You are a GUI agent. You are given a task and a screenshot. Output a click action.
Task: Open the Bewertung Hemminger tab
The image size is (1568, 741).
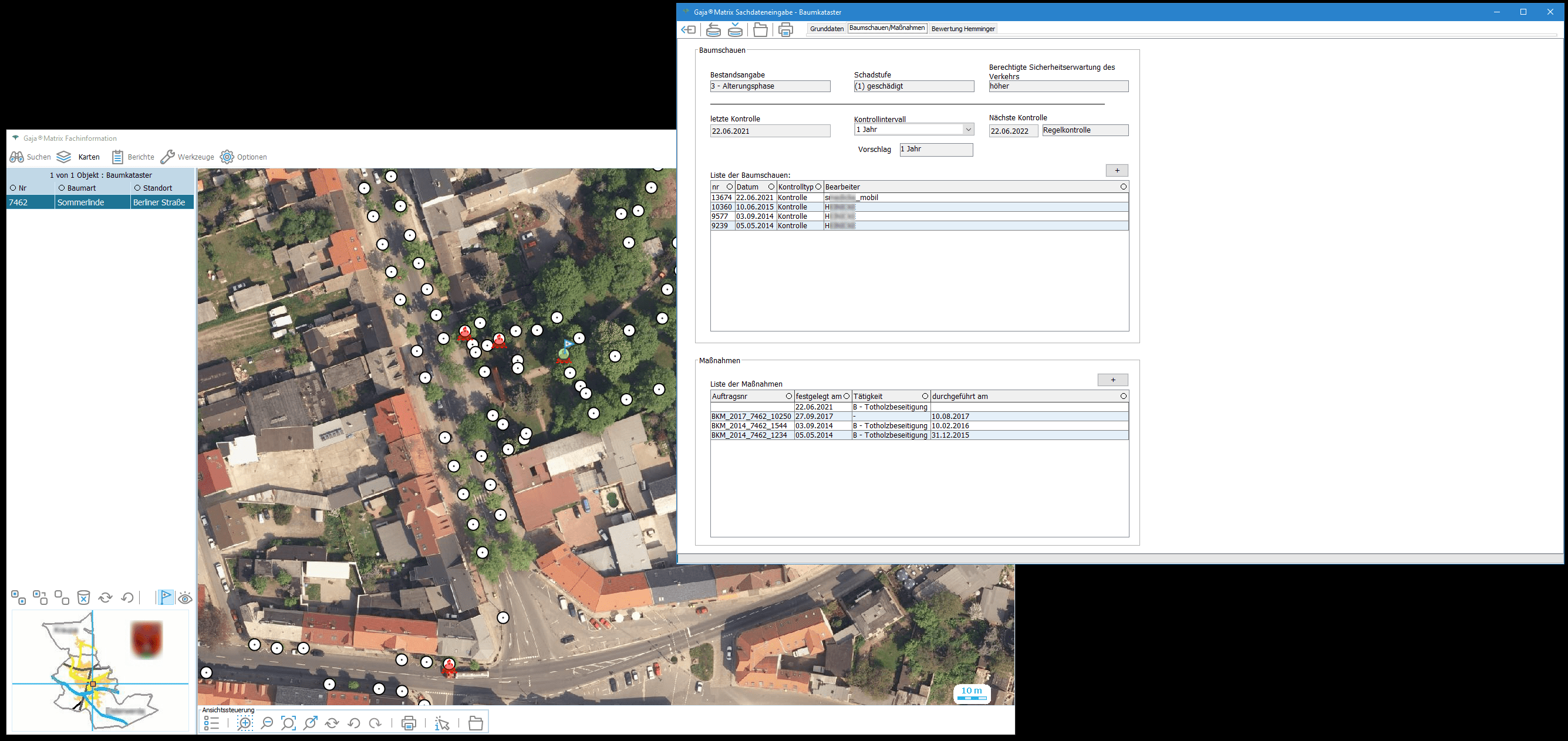963,29
